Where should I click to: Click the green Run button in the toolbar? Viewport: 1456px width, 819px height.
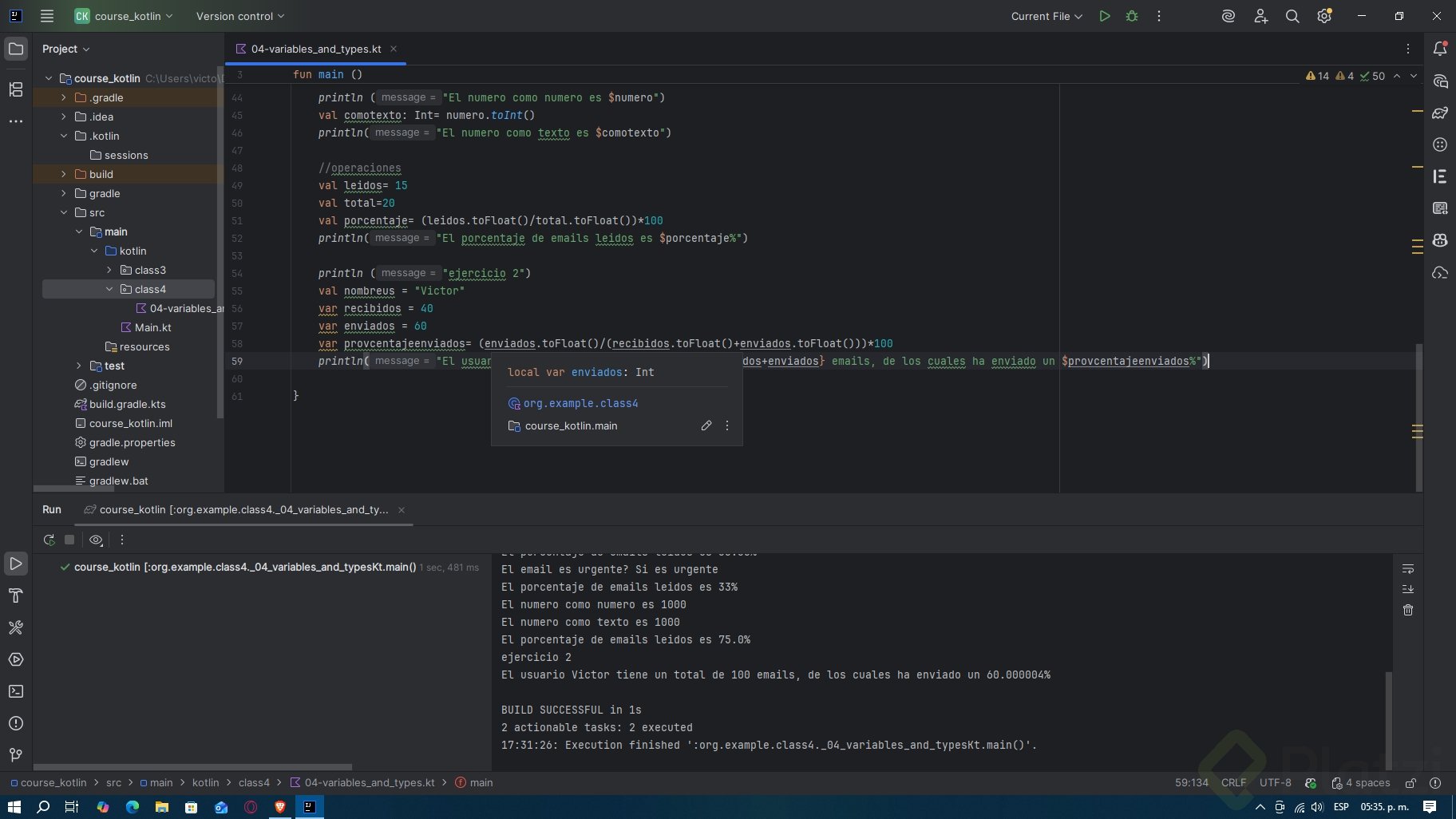[1105, 16]
